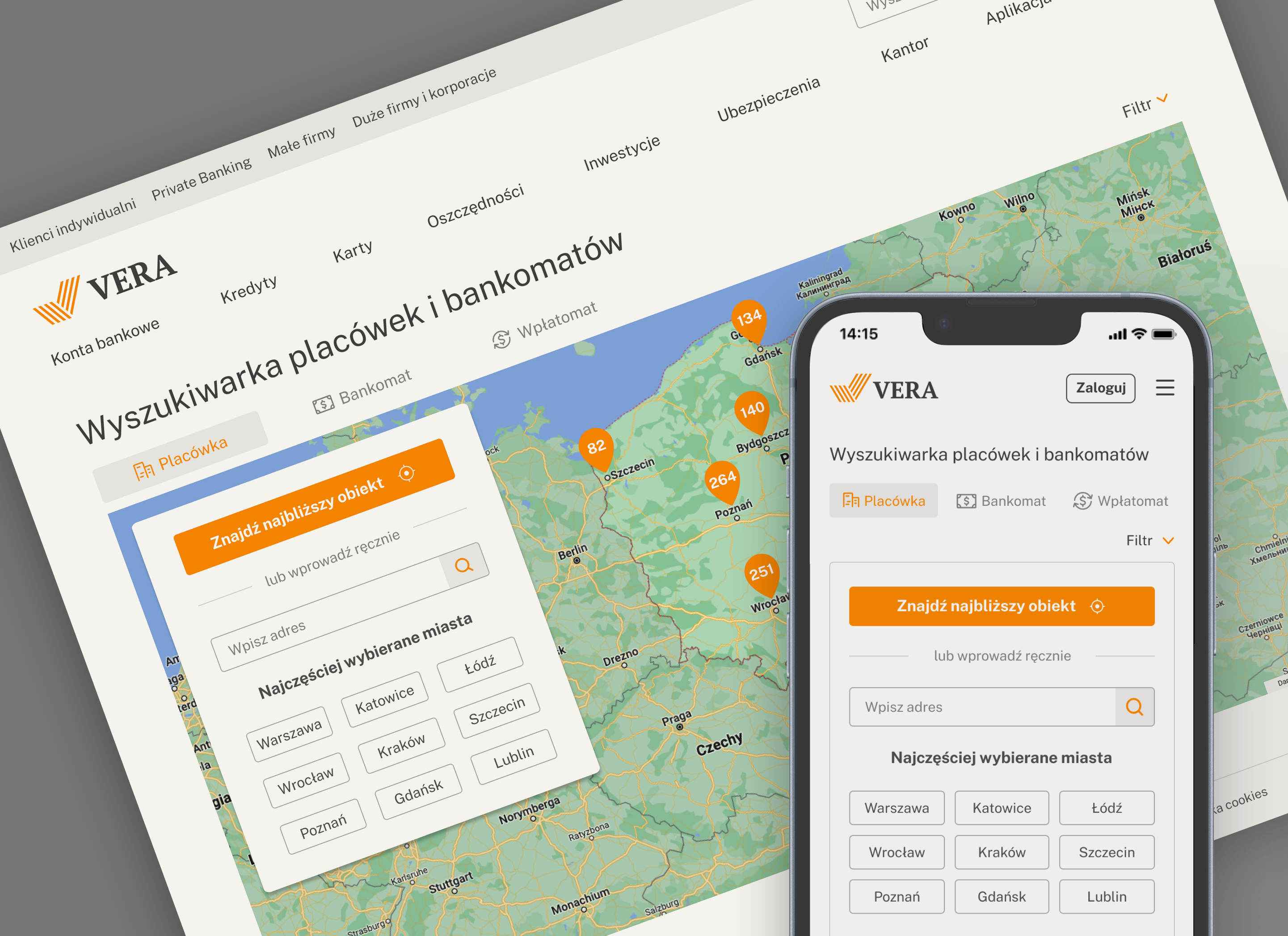Click the map pin labeled 82

click(596, 448)
